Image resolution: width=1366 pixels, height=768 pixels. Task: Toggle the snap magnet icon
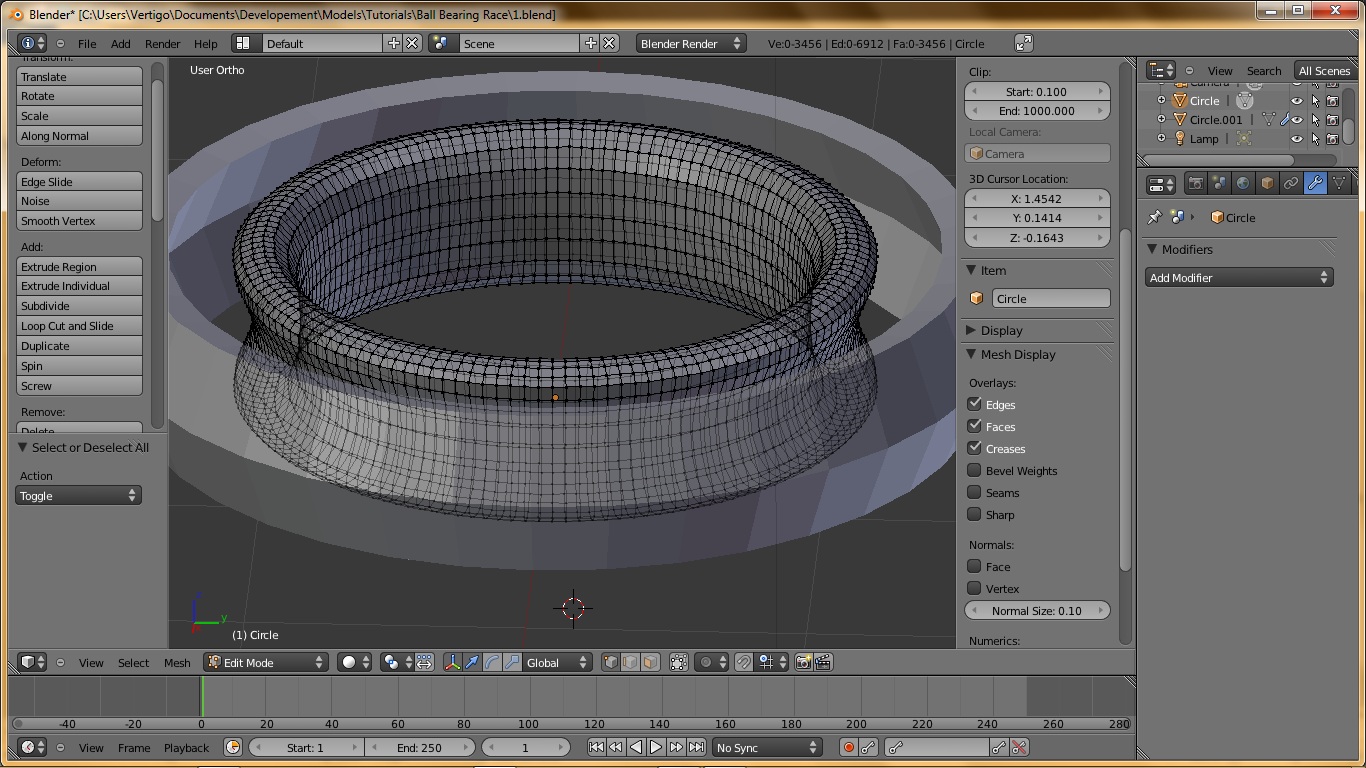(x=743, y=662)
